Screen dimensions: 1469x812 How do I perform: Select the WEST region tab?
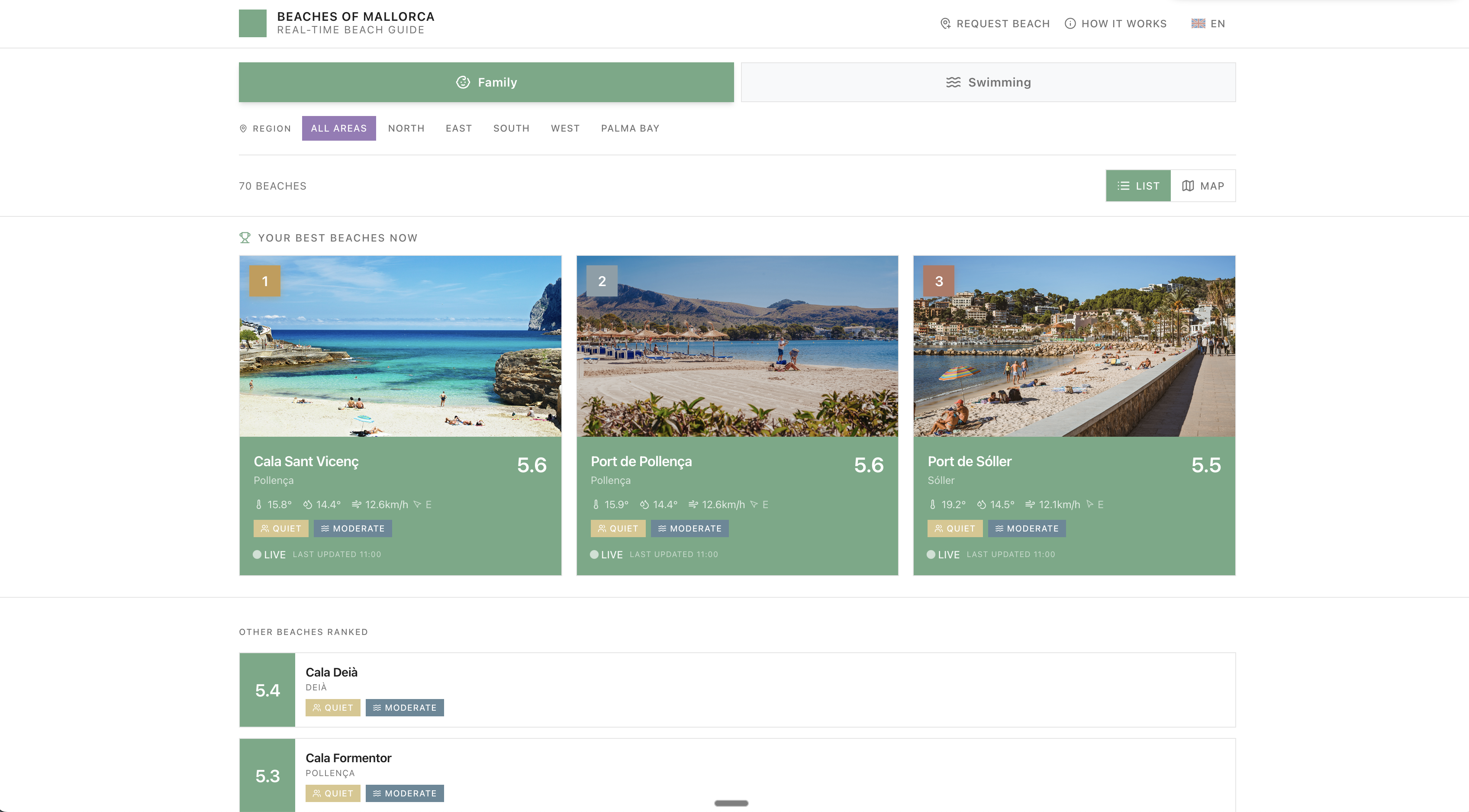pyautogui.click(x=564, y=128)
